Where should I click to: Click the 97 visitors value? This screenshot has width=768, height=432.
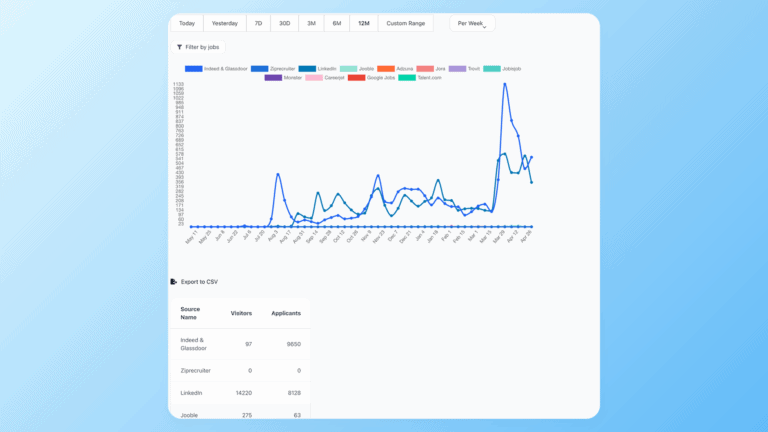click(x=249, y=344)
